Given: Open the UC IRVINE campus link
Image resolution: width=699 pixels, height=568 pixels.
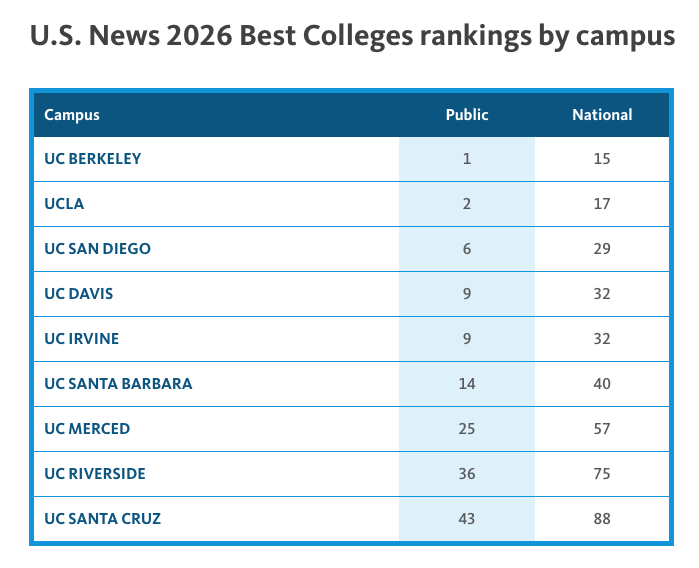Looking at the screenshot, I should [x=82, y=338].
